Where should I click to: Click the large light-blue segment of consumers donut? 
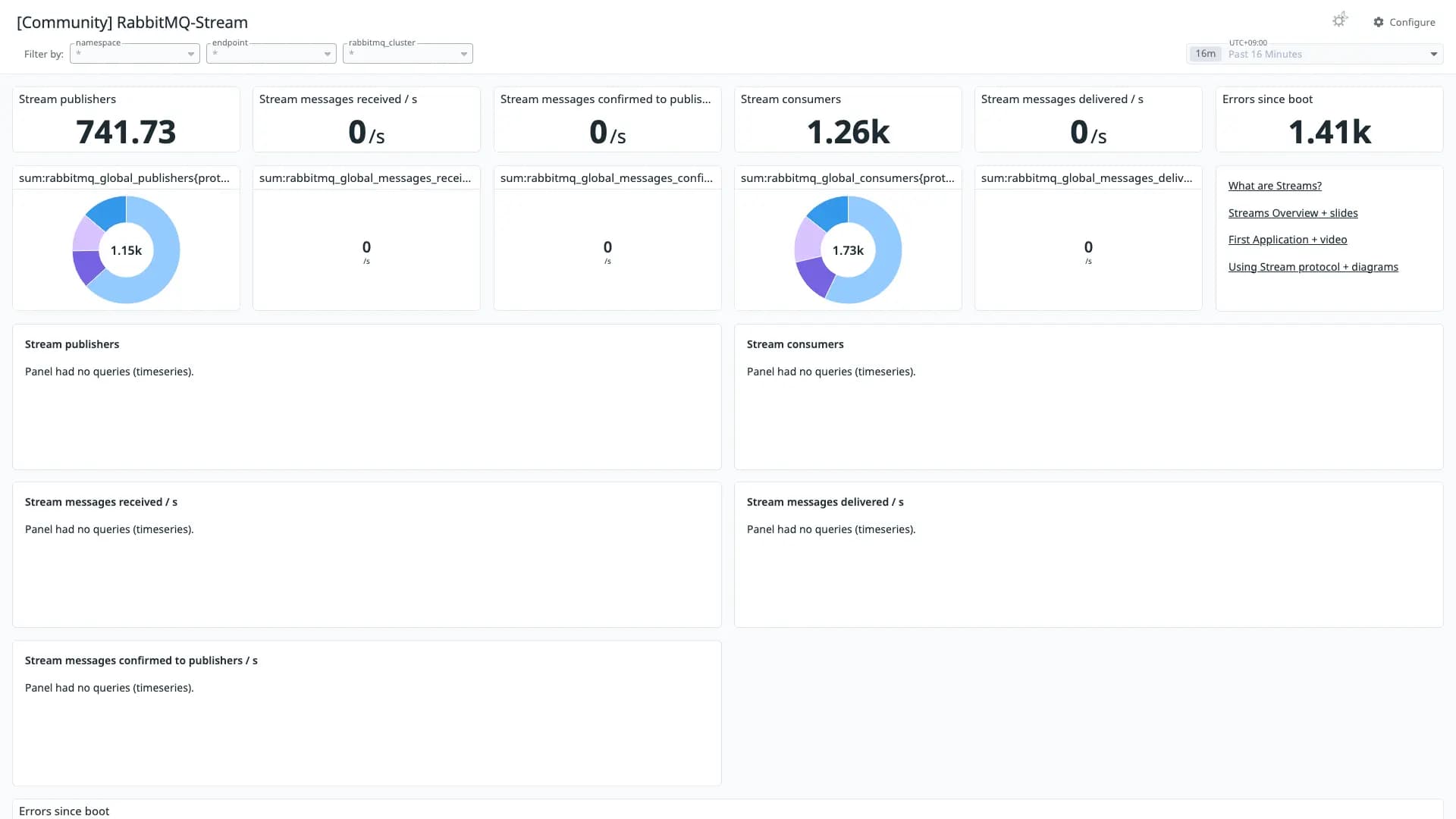[x=886, y=258]
